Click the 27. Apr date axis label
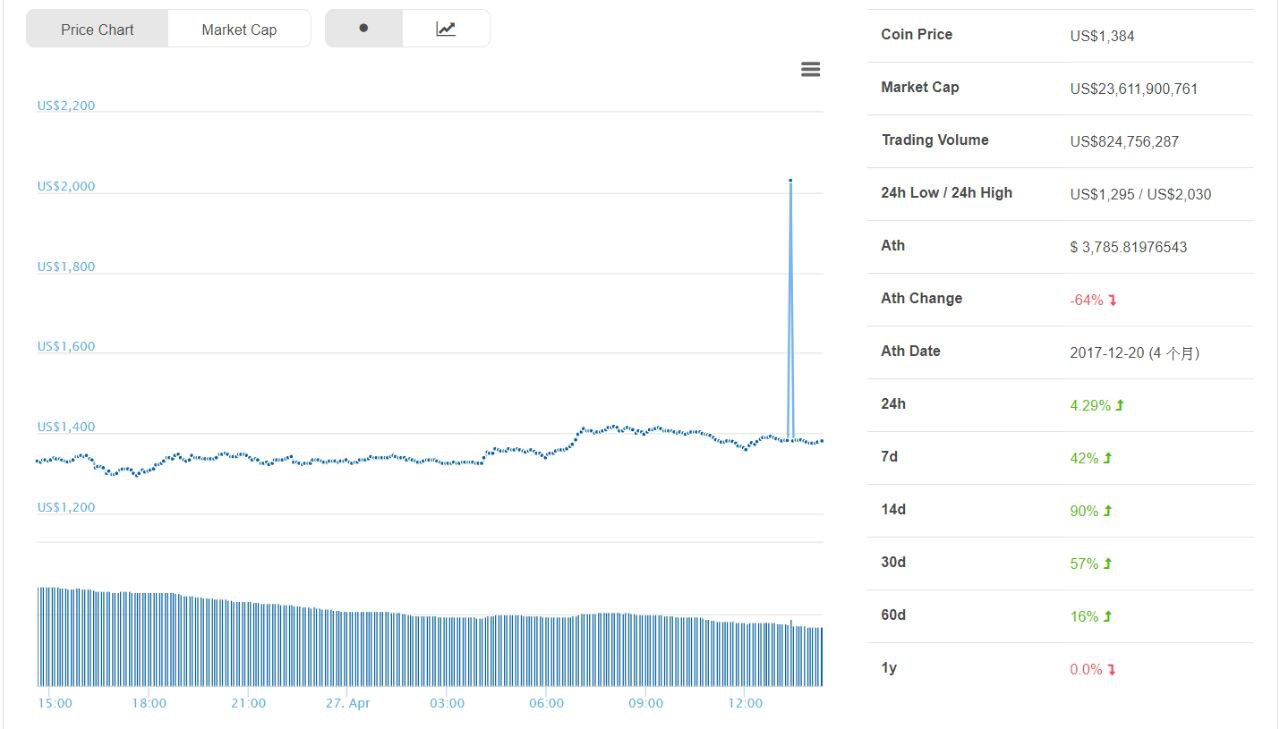 point(348,703)
